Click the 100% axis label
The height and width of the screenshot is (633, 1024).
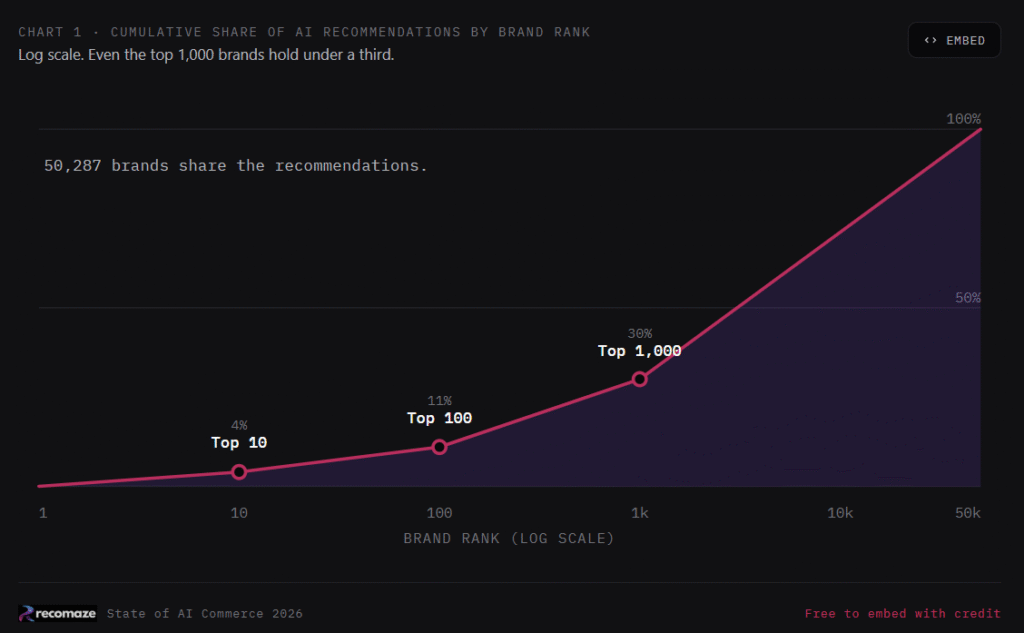click(963, 119)
